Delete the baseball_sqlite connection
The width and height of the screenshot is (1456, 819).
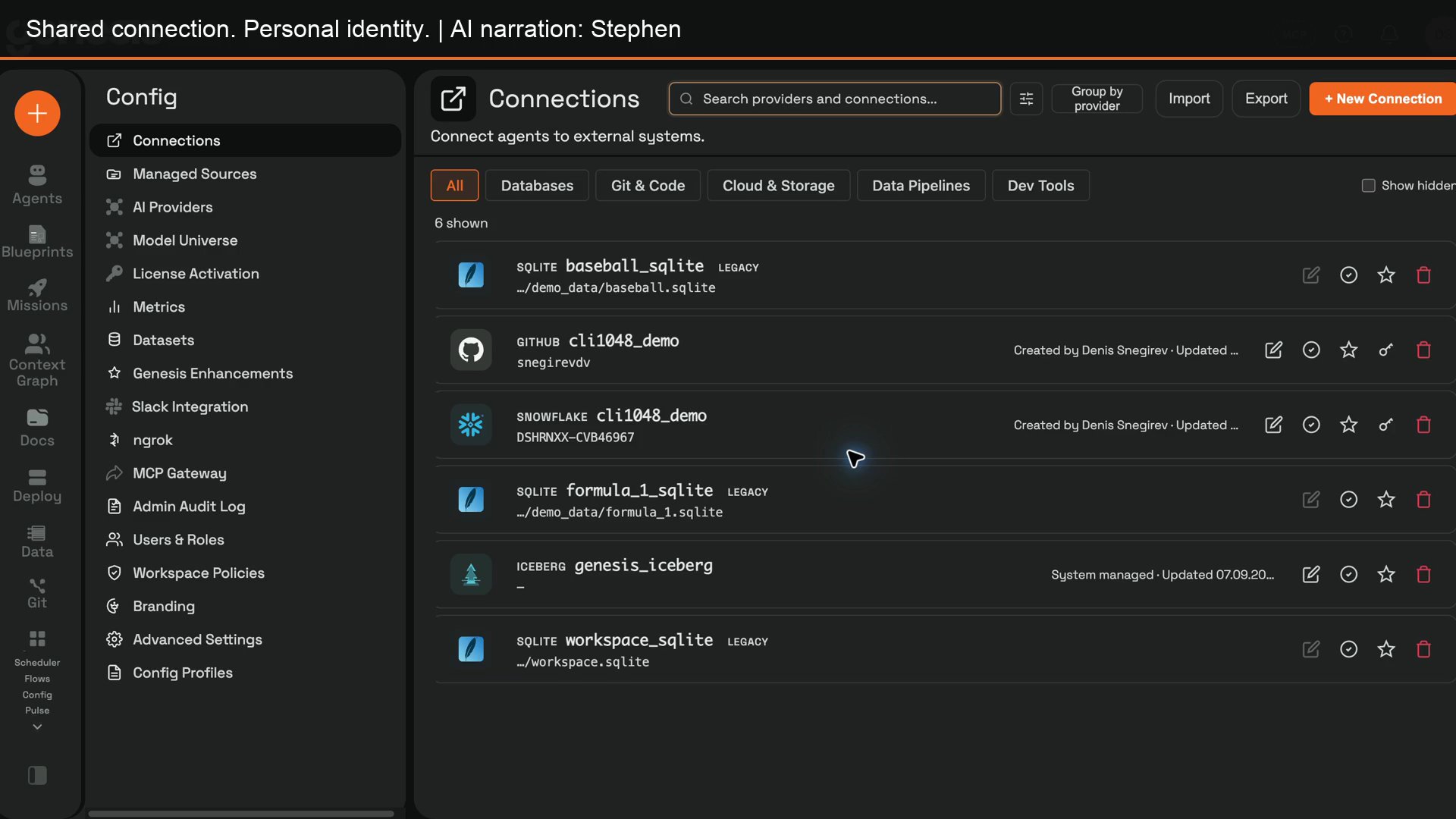1423,275
